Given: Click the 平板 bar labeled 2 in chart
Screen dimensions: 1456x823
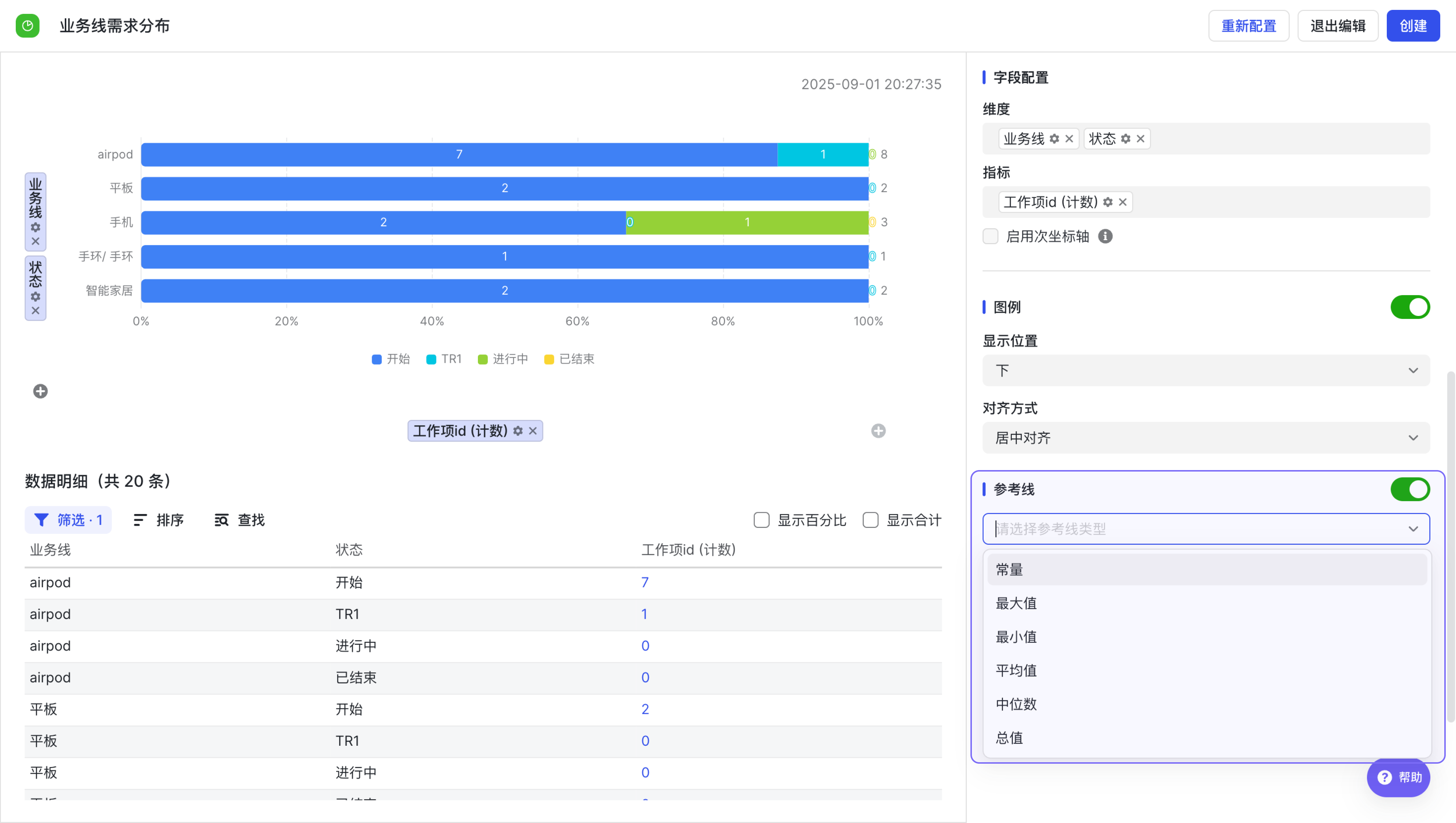Looking at the screenshot, I should pyautogui.click(x=505, y=188).
